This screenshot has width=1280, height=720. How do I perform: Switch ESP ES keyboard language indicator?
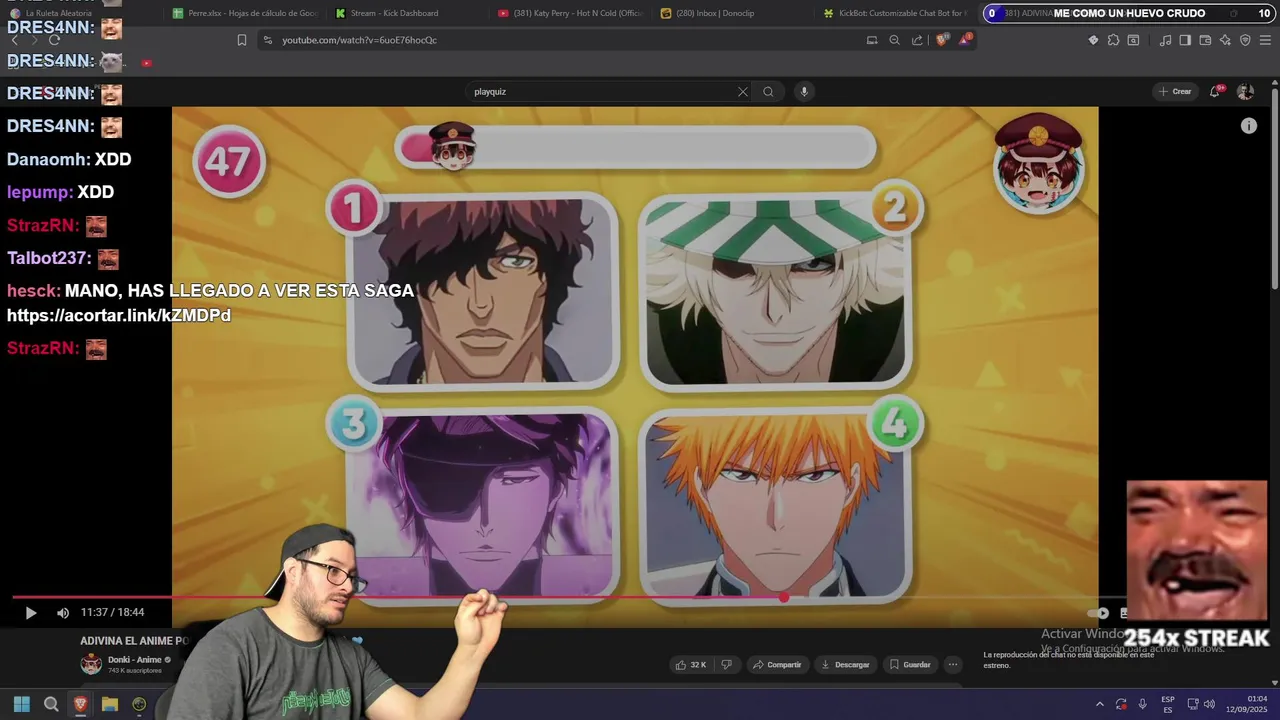[x=1168, y=704]
